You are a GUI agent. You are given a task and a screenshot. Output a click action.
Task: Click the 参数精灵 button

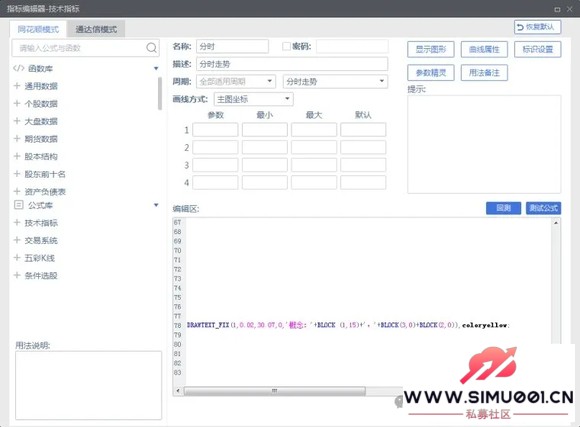pyautogui.click(x=431, y=73)
